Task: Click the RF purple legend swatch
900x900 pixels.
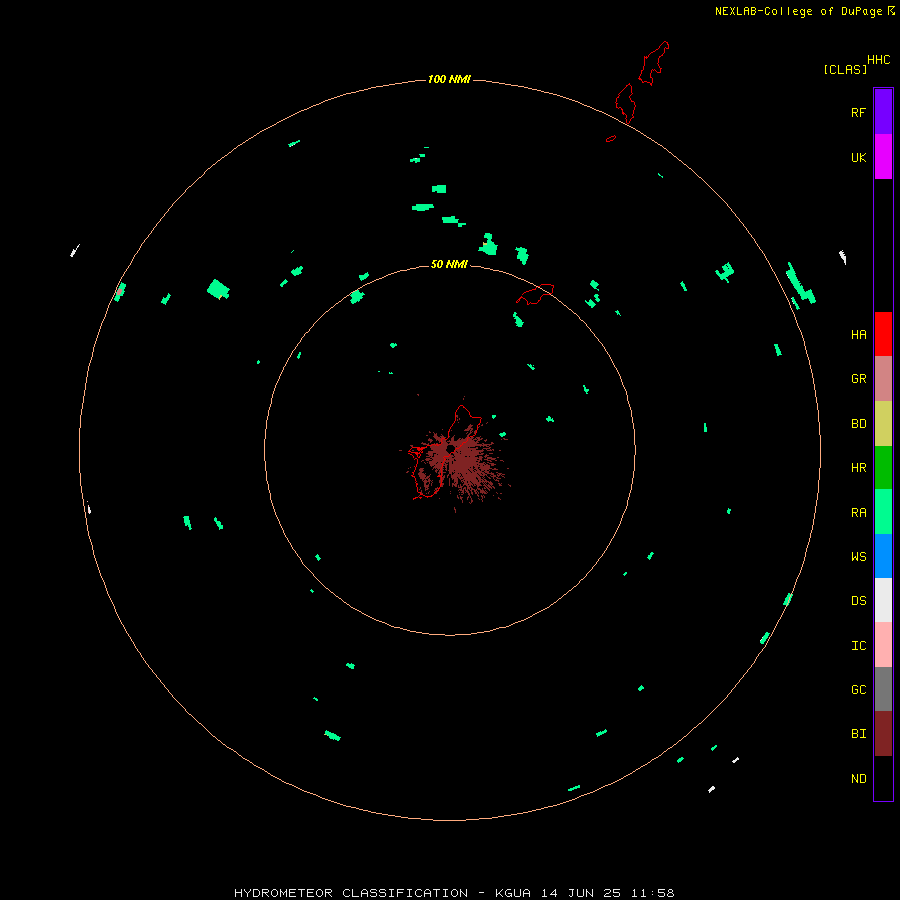Action: pos(883,112)
